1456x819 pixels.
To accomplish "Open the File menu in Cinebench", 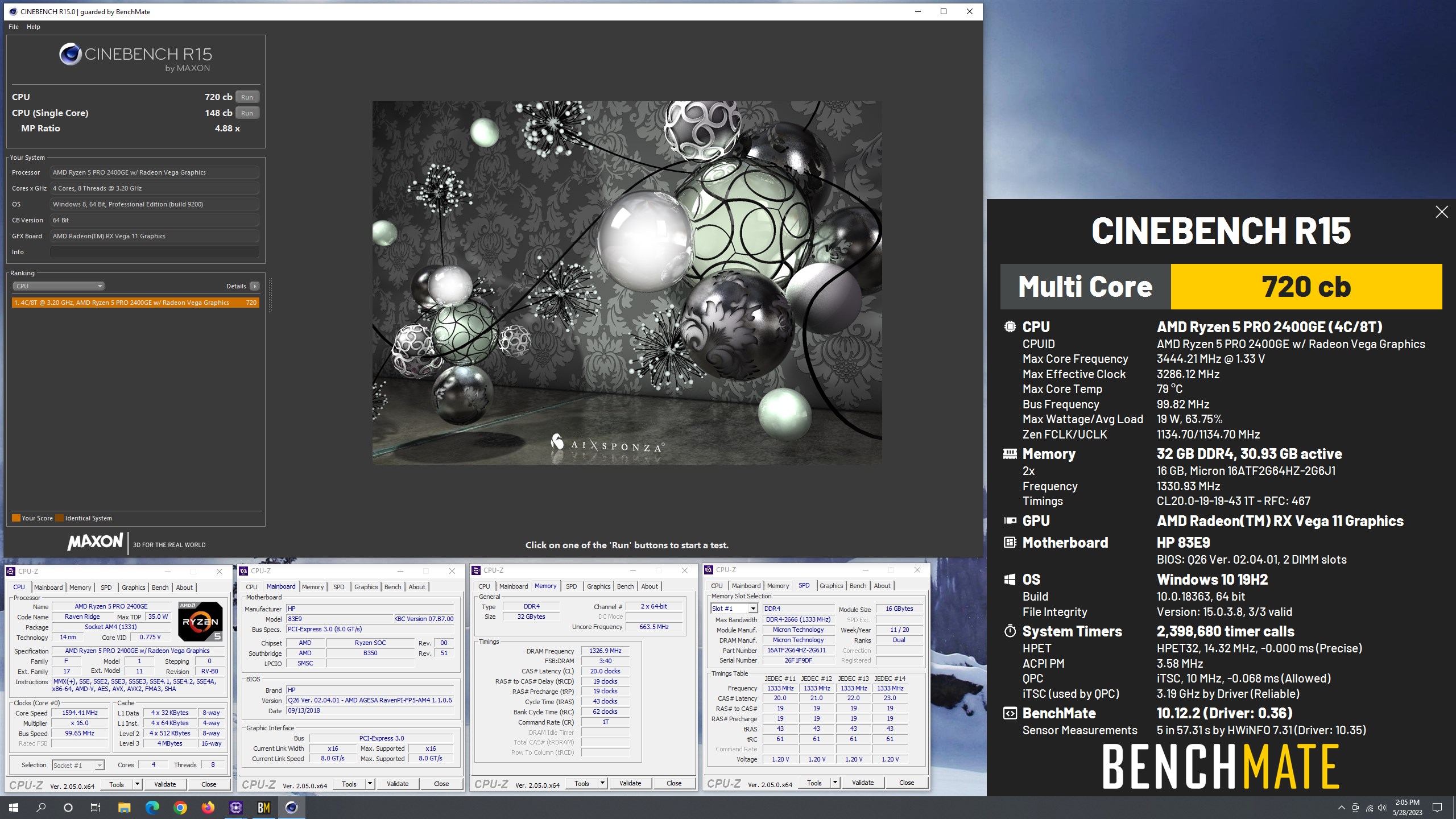I will [14, 27].
